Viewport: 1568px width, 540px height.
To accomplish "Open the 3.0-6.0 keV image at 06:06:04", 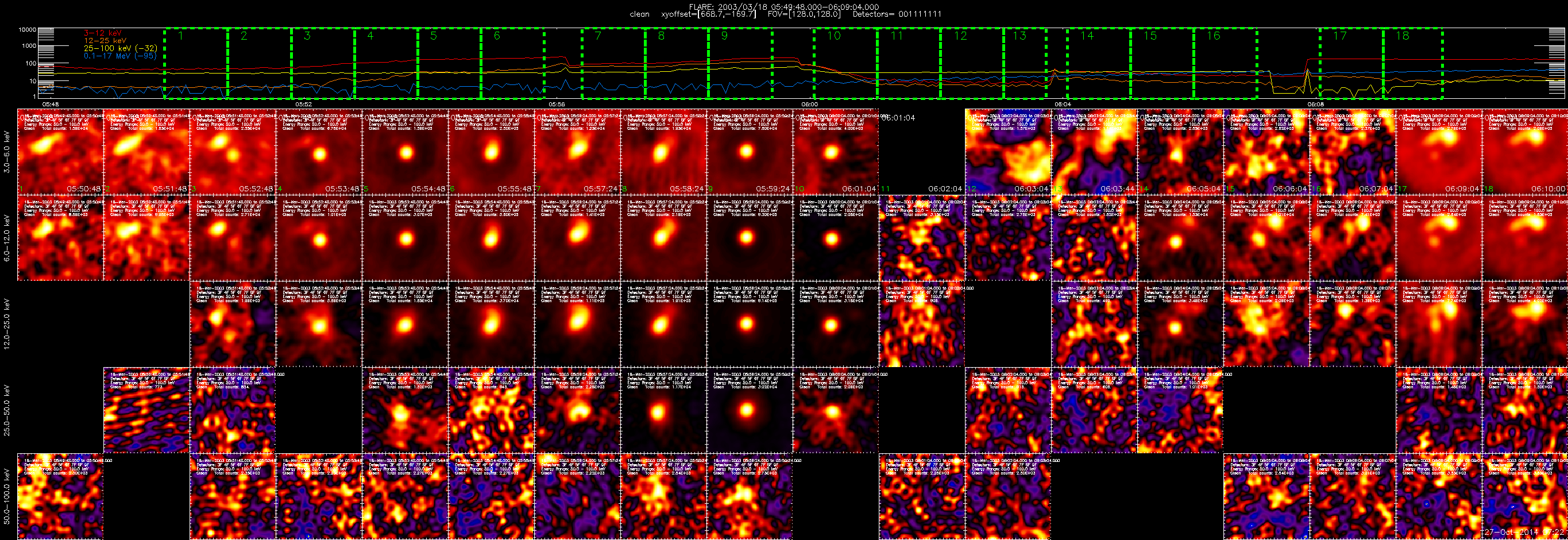I will point(1266,152).
